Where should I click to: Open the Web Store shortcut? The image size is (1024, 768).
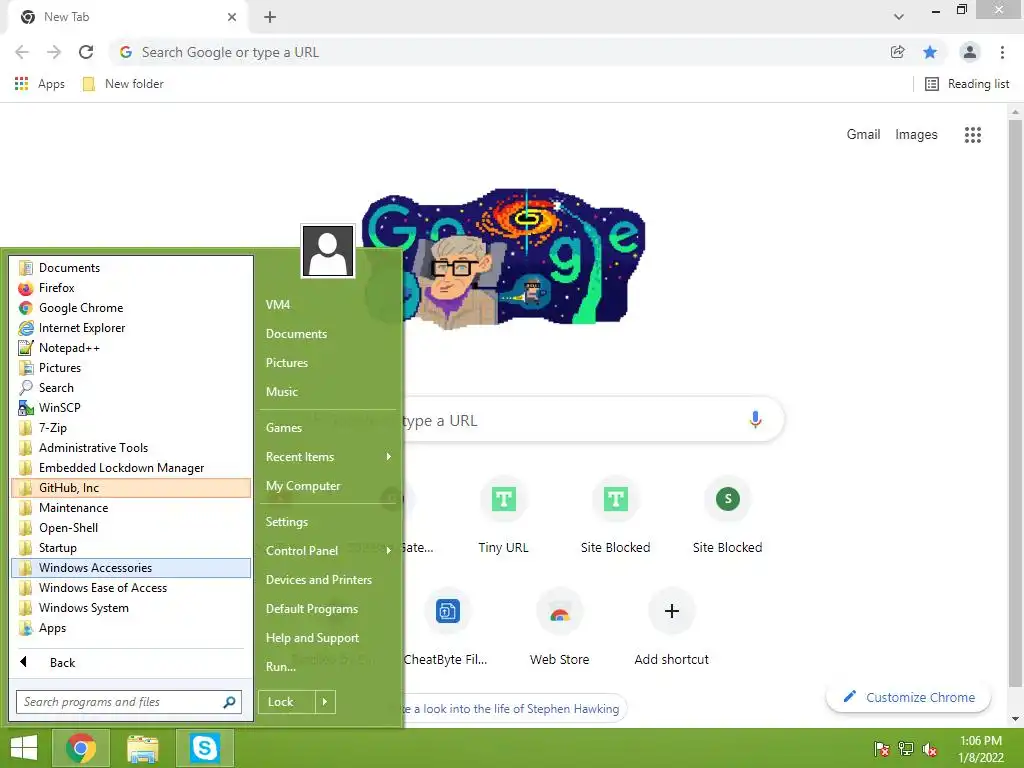(x=559, y=628)
